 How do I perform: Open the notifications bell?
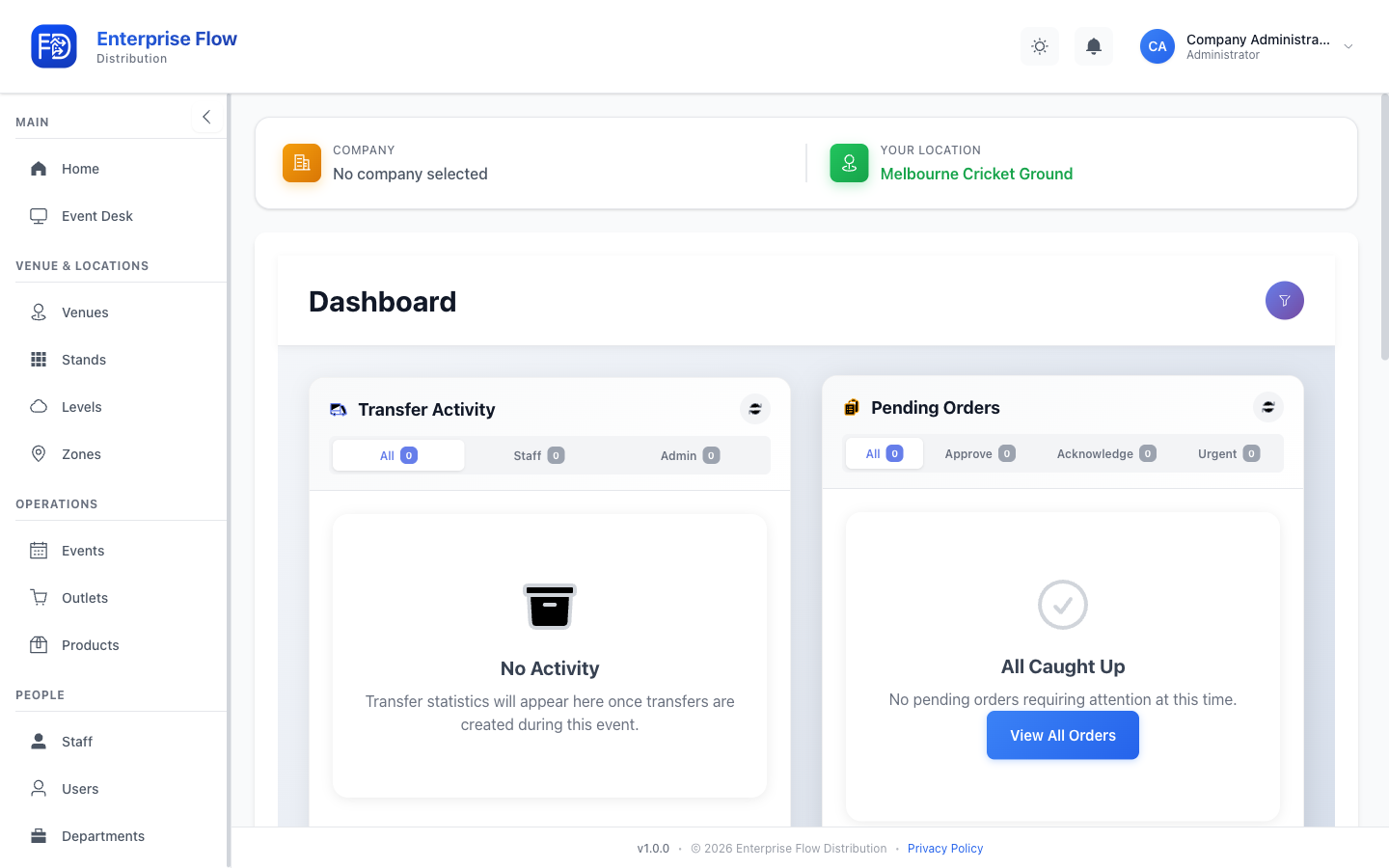coord(1094,46)
